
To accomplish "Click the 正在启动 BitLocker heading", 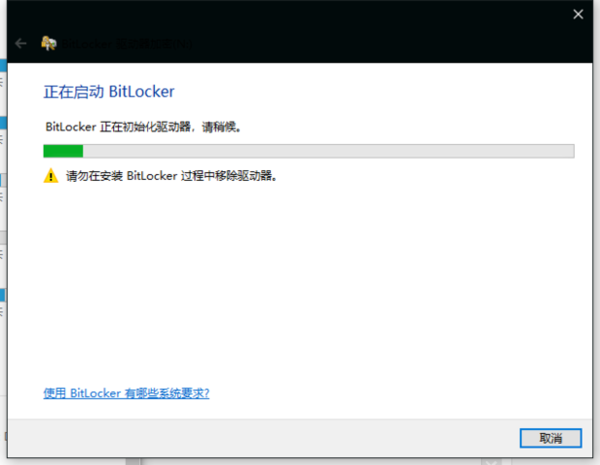I will click(109, 92).
